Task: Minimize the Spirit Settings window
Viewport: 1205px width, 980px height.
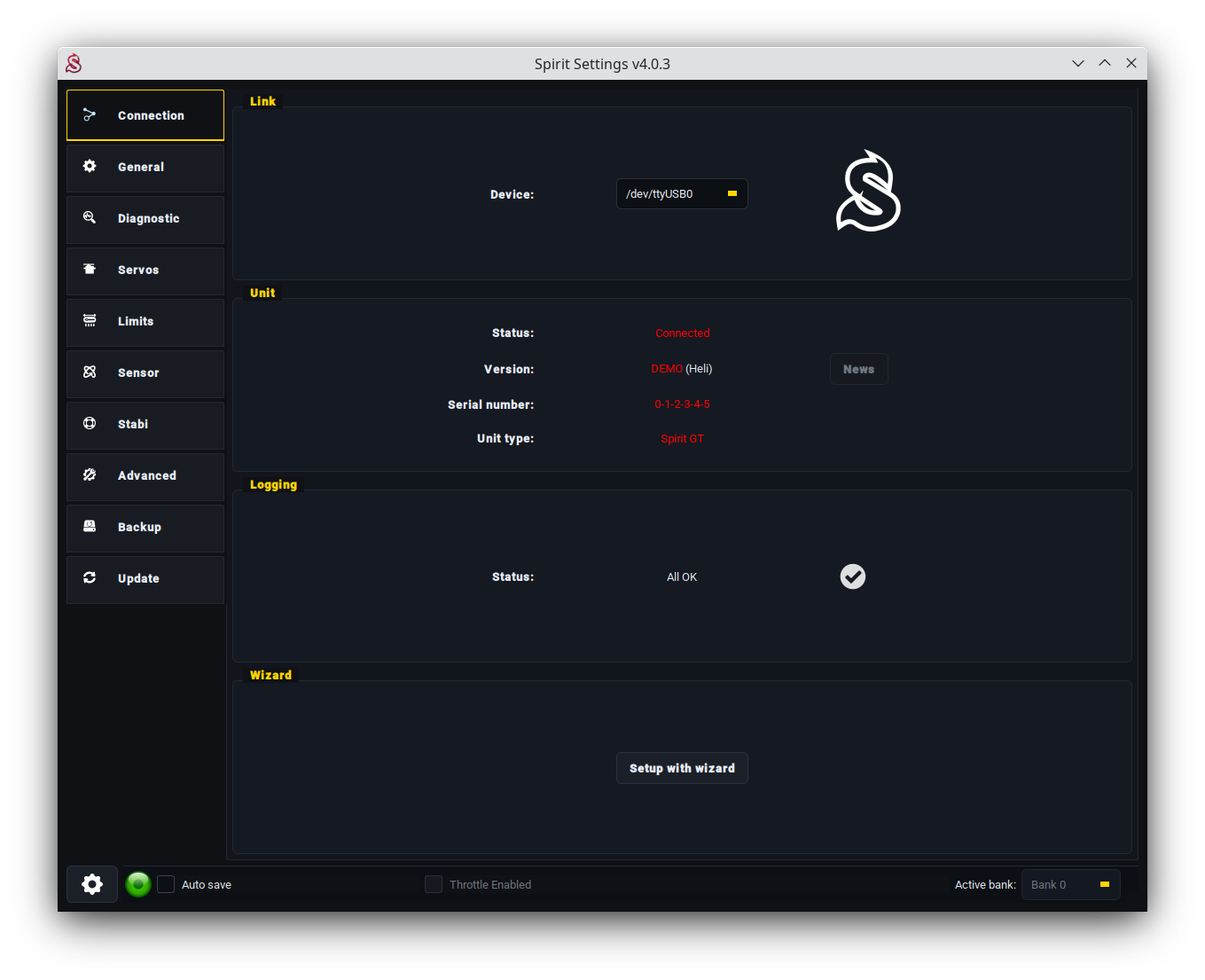Action: click(1078, 63)
